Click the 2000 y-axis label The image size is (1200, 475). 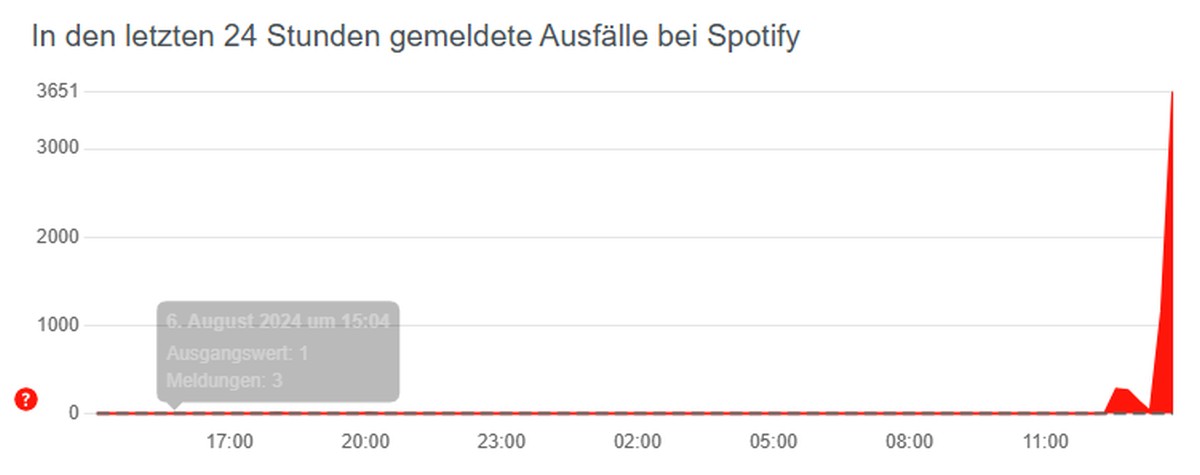(x=58, y=237)
